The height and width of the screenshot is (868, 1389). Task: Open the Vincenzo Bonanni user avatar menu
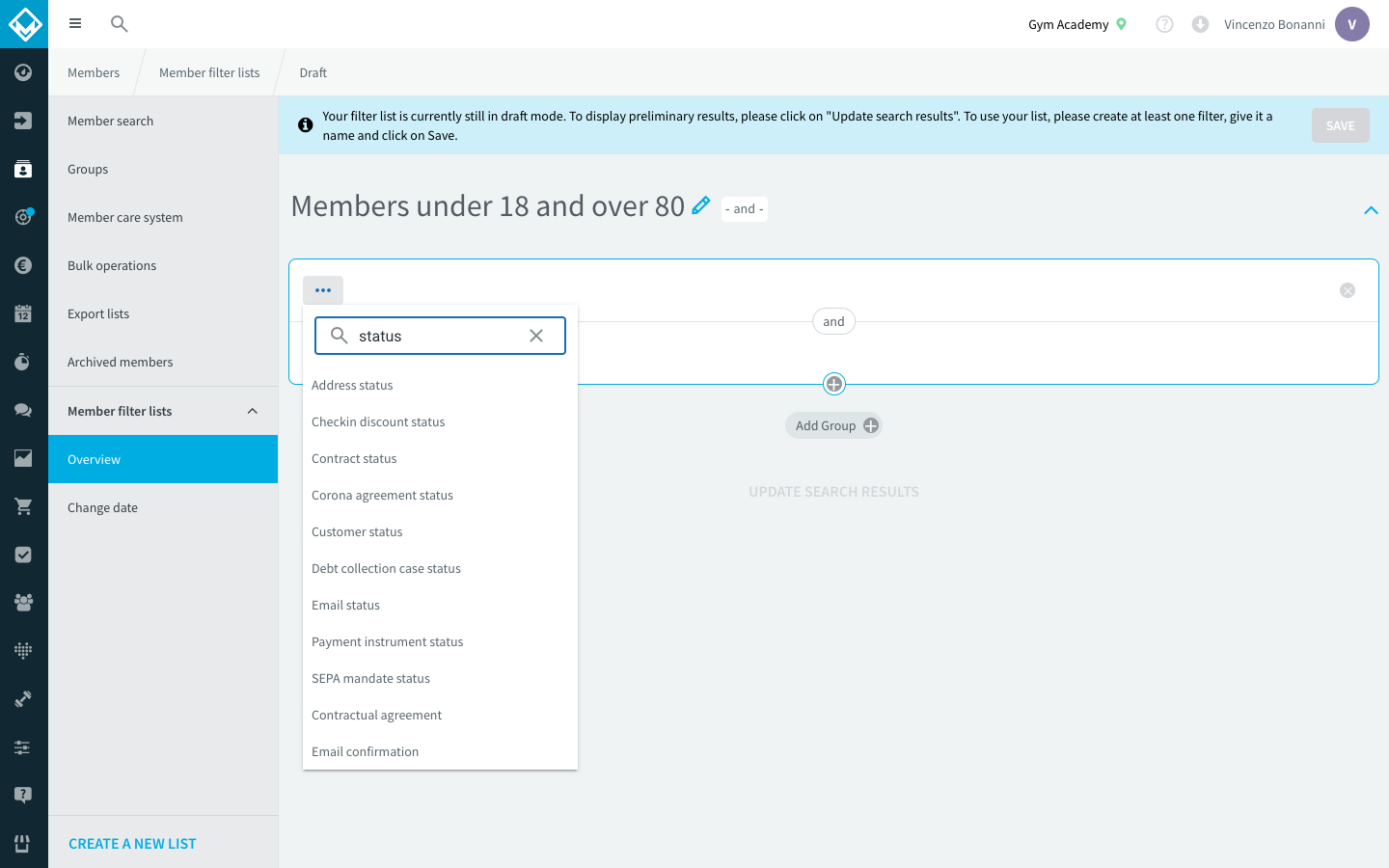coord(1352,24)
